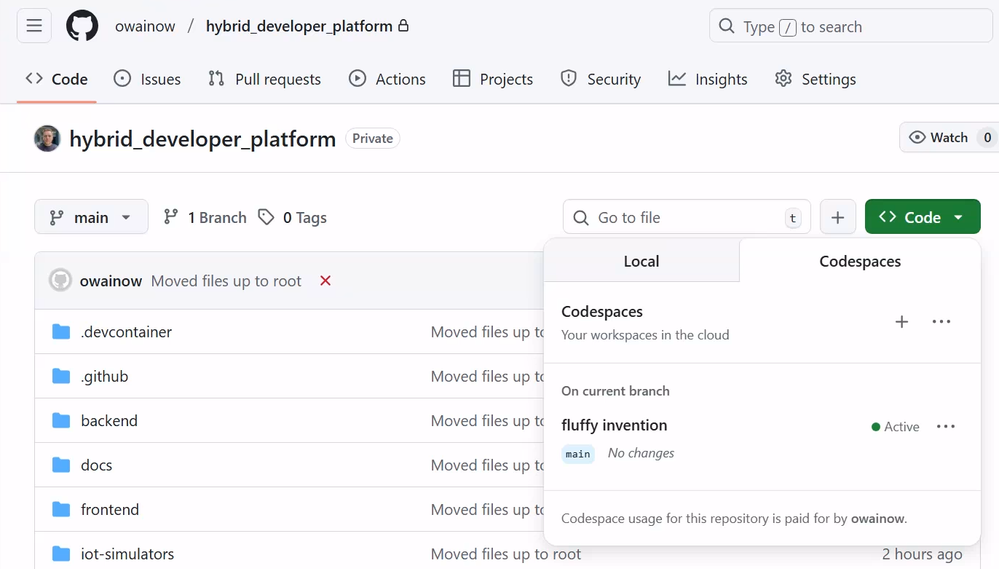Screen dimensions: 999x569
Task: Open the fluffy invention codespace
Action: (x=614, y=425)
